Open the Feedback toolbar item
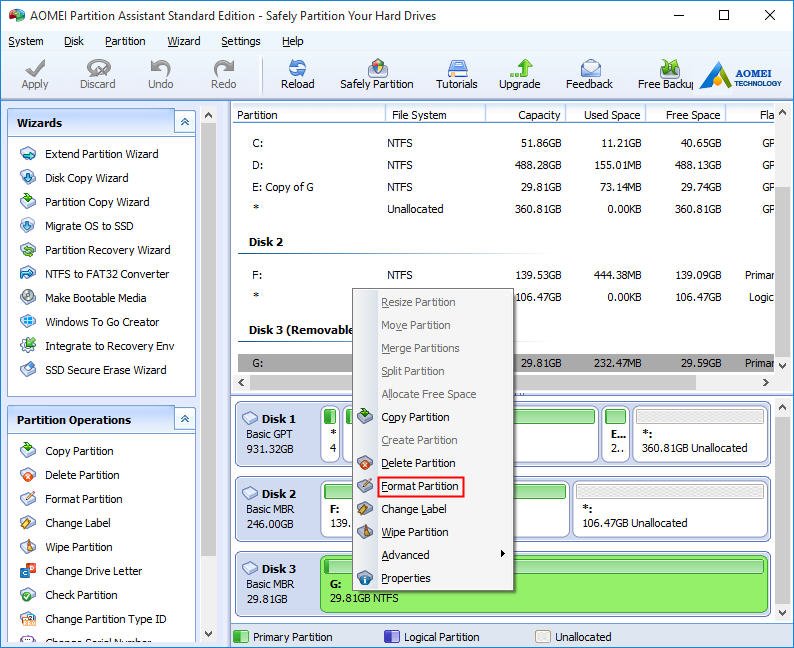794x648 pixels. 589,74
